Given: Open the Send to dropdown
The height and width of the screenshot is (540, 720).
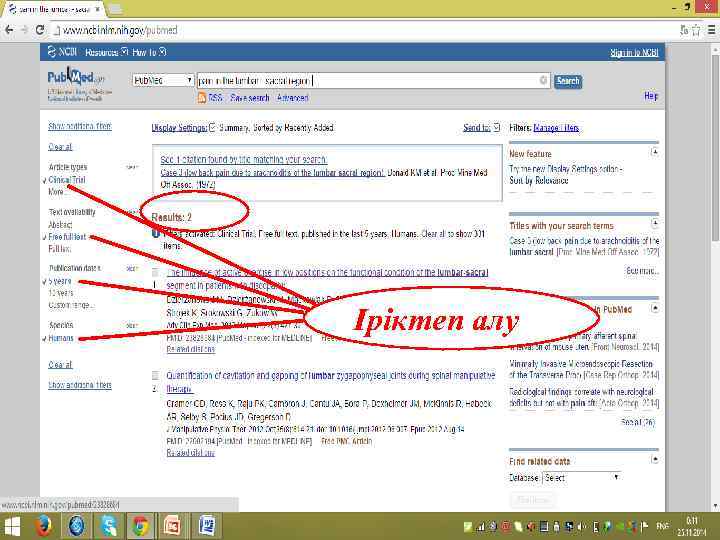Looking at the screenshot, I should click(481, 128).
